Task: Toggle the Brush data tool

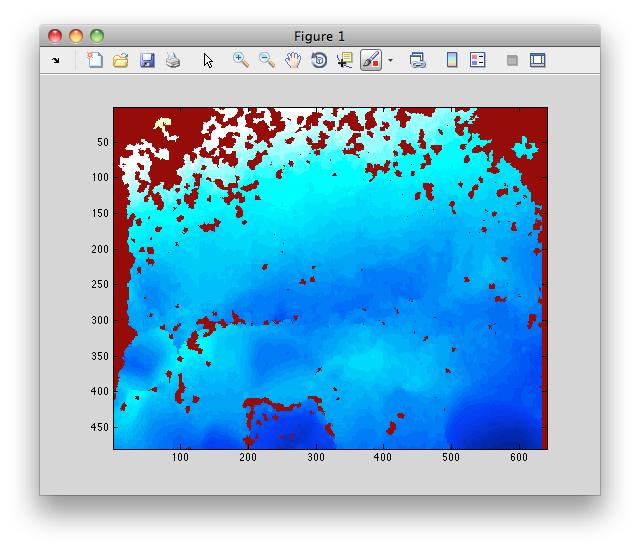Action: coord(370,60)
